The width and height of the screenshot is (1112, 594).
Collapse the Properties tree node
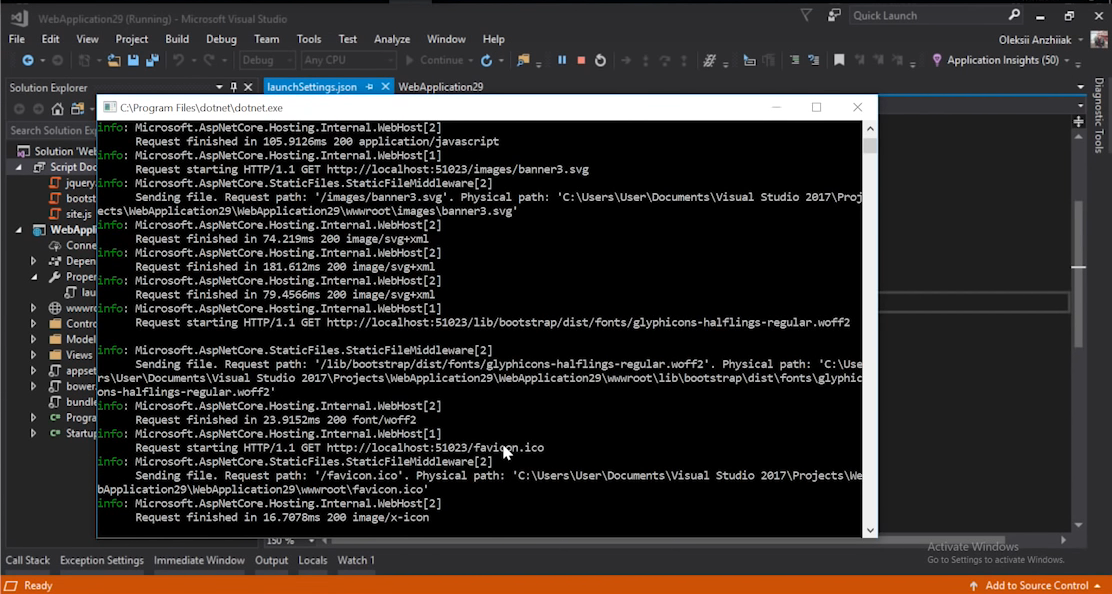(33, 276)
